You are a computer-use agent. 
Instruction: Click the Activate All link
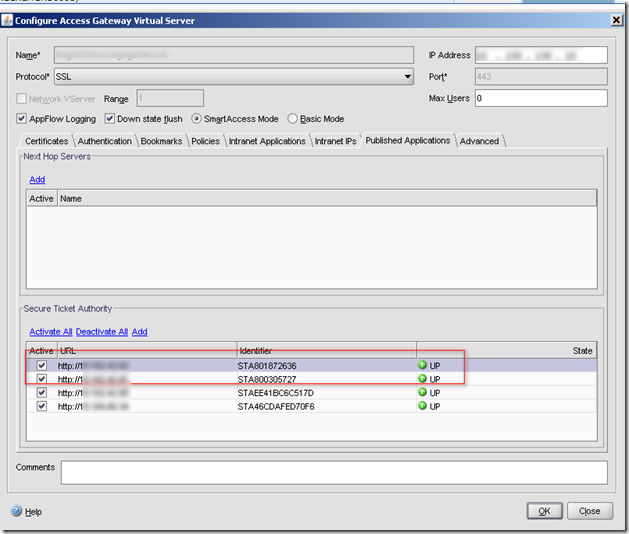(50, 332)
